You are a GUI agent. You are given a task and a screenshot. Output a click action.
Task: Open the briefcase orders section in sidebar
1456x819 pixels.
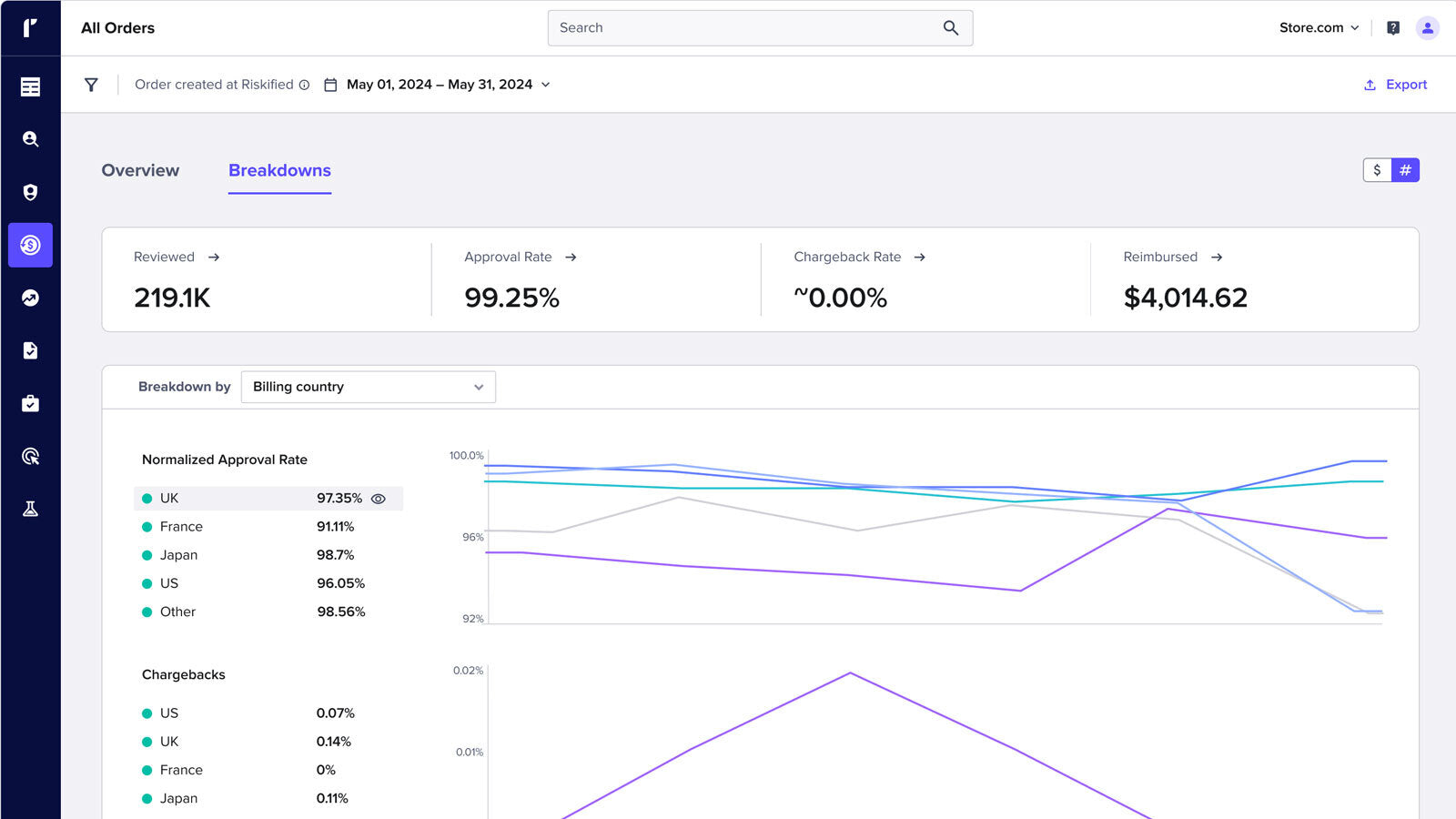click(31, 403)
